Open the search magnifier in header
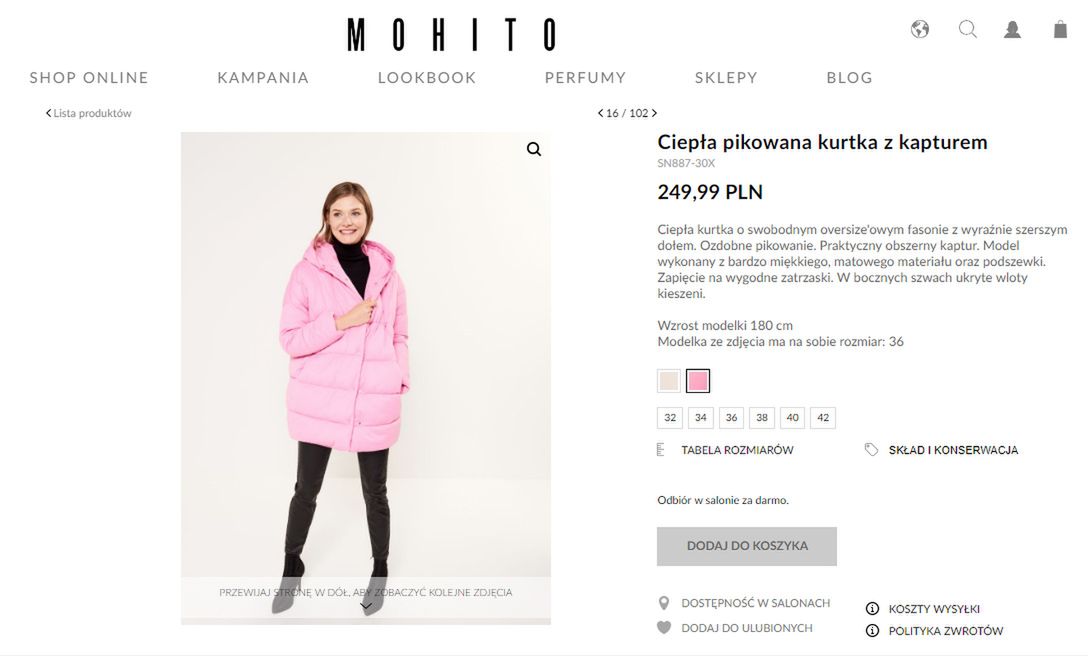This screenshot has height=656, width=1088. pos(968,29)
